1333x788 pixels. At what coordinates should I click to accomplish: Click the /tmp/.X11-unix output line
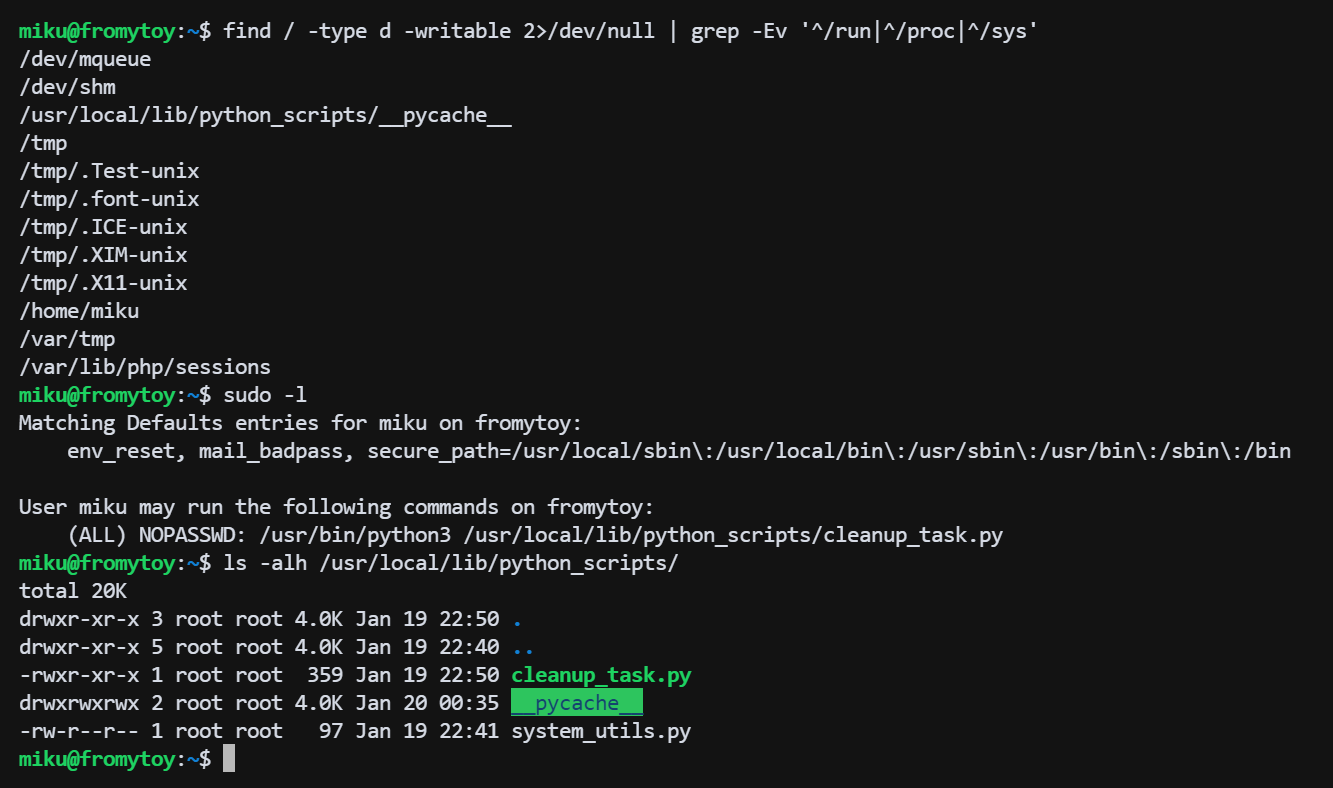(103, 283)
